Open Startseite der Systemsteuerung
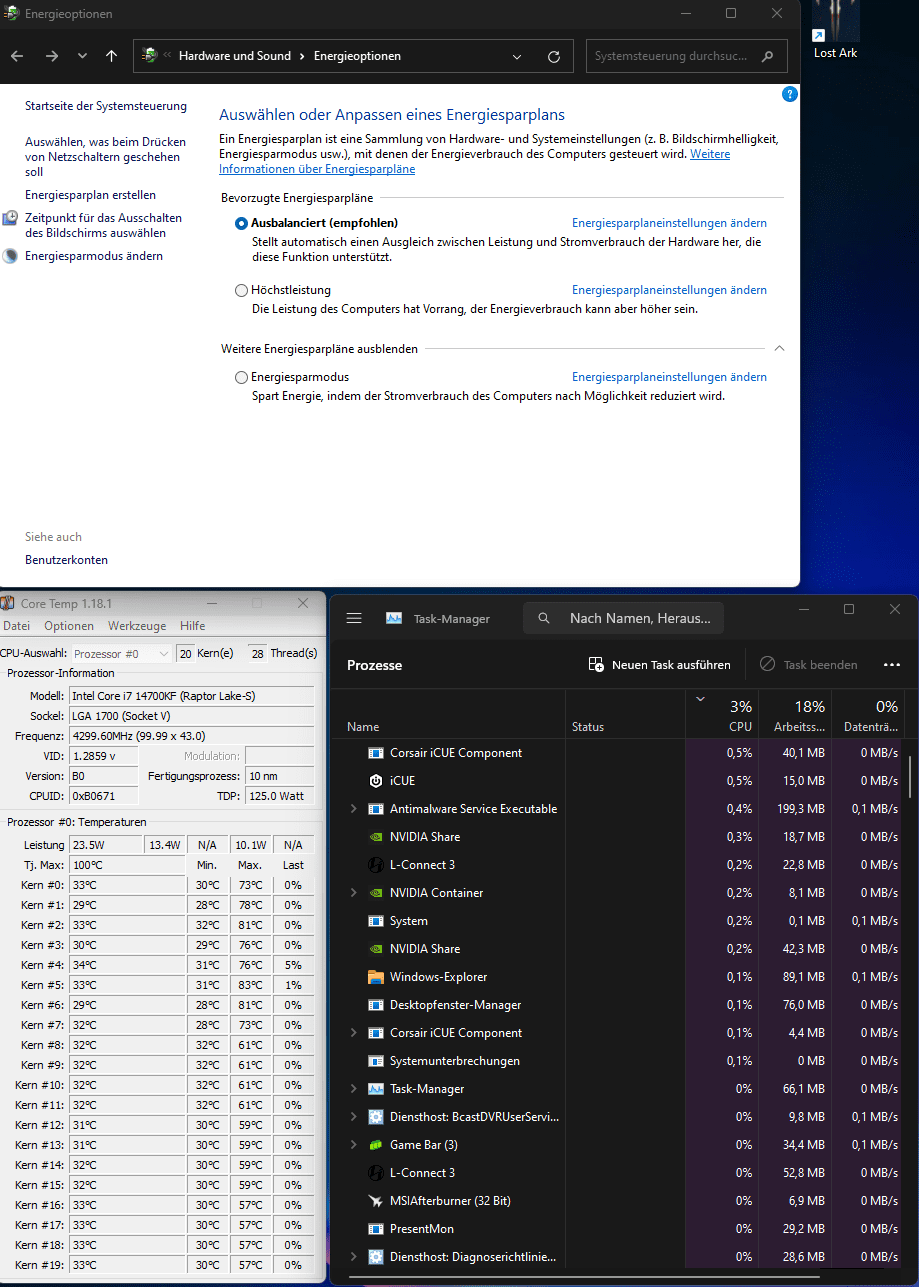This screenshot has height=1287, width=919. [106, 106]
